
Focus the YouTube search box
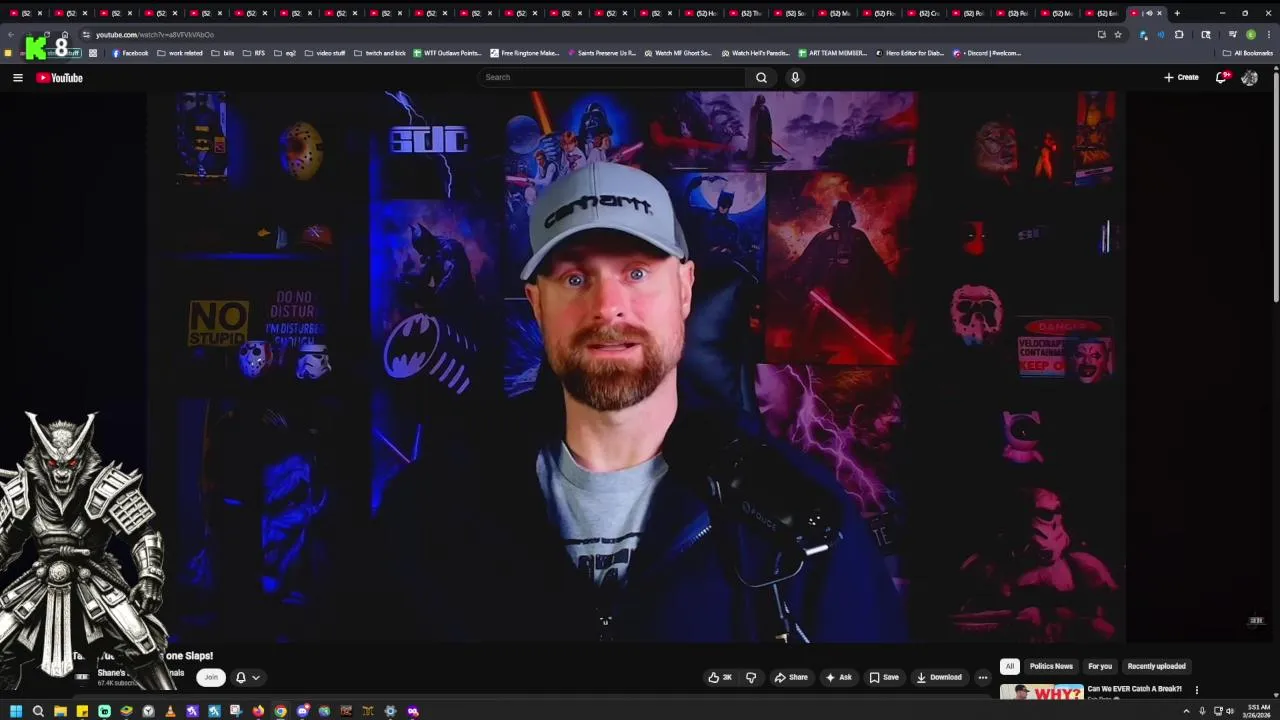[612, 77]
